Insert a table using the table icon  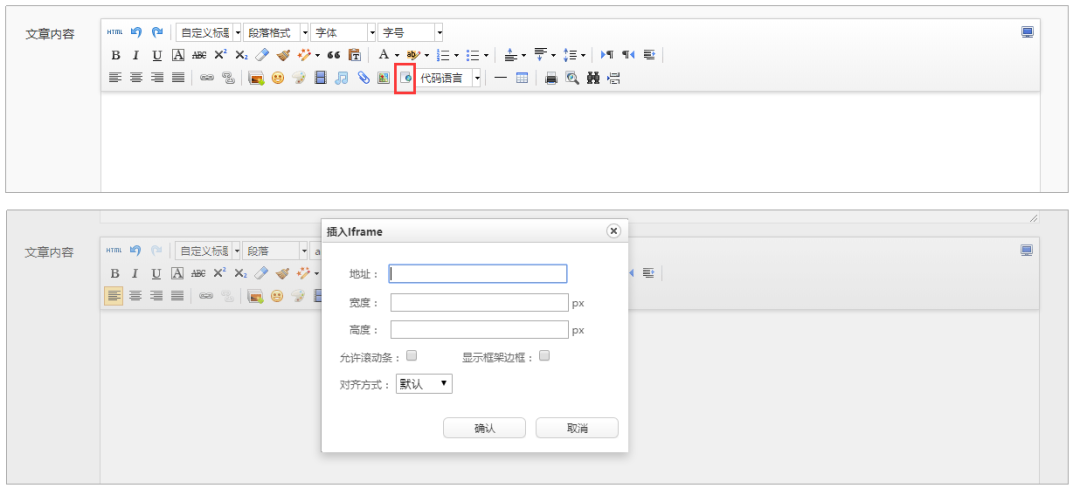tap(522, 78)
